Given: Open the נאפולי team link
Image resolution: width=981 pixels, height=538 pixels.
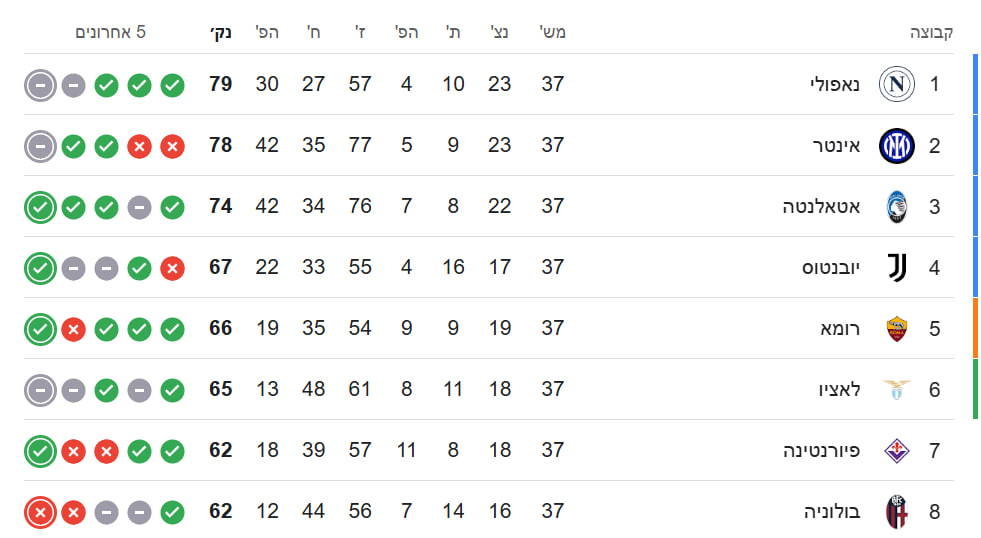Looking at the screenshot, I should click(x=834, y=85).
